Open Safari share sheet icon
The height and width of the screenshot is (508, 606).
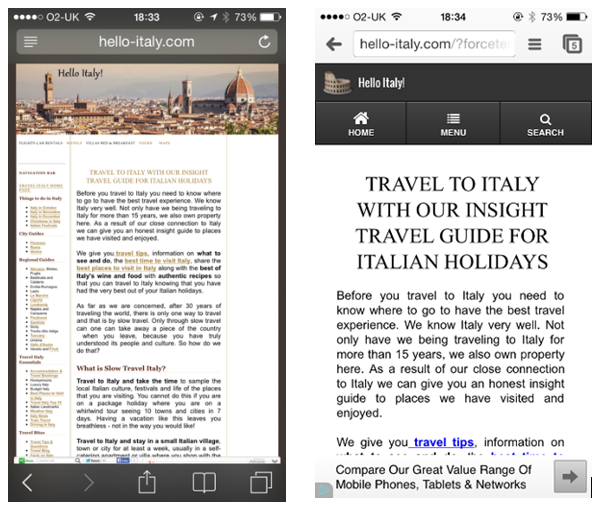click(147, 481)
